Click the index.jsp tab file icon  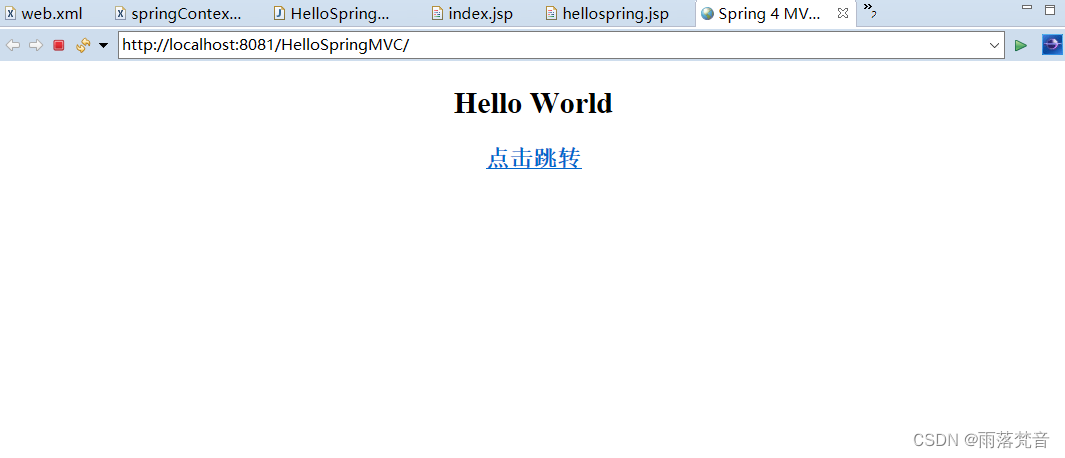(x=437, y=14)
